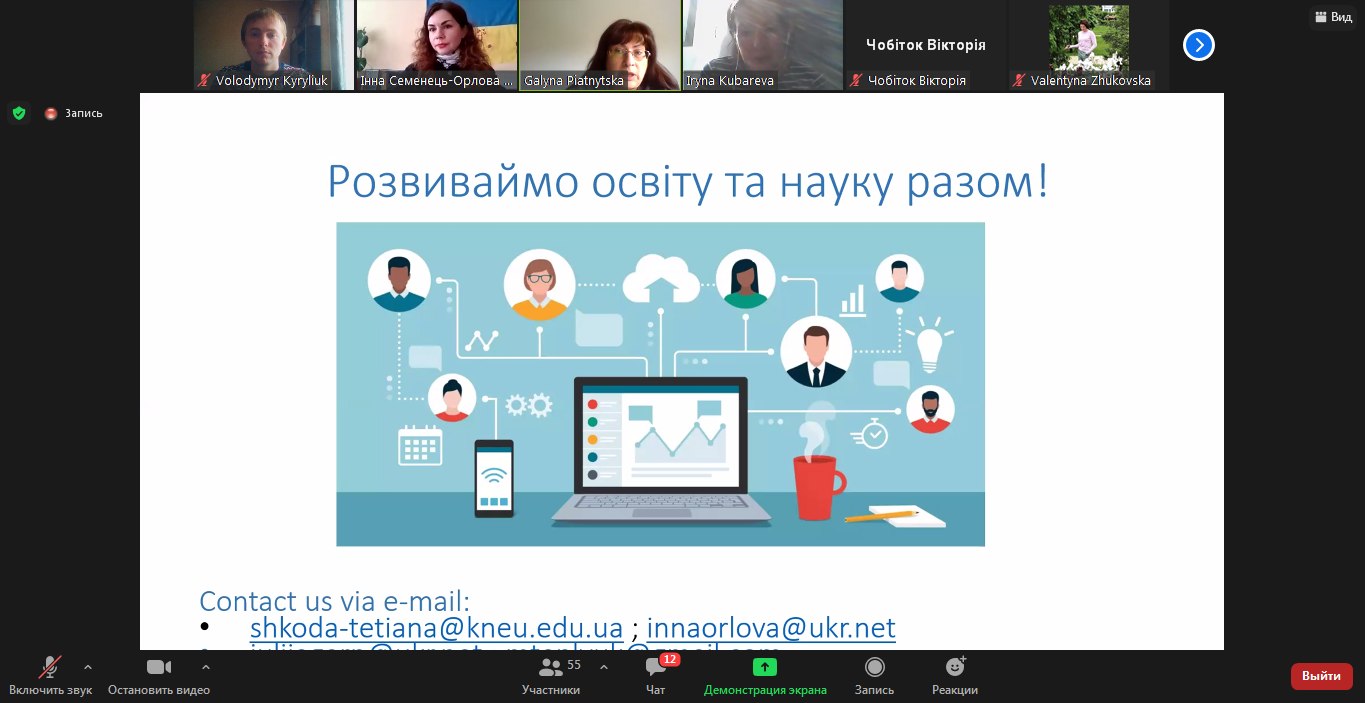Toggle camera with Остановить видео
Image resolution: width=1367 pixels, height=703 pixels.
[159, 676]
